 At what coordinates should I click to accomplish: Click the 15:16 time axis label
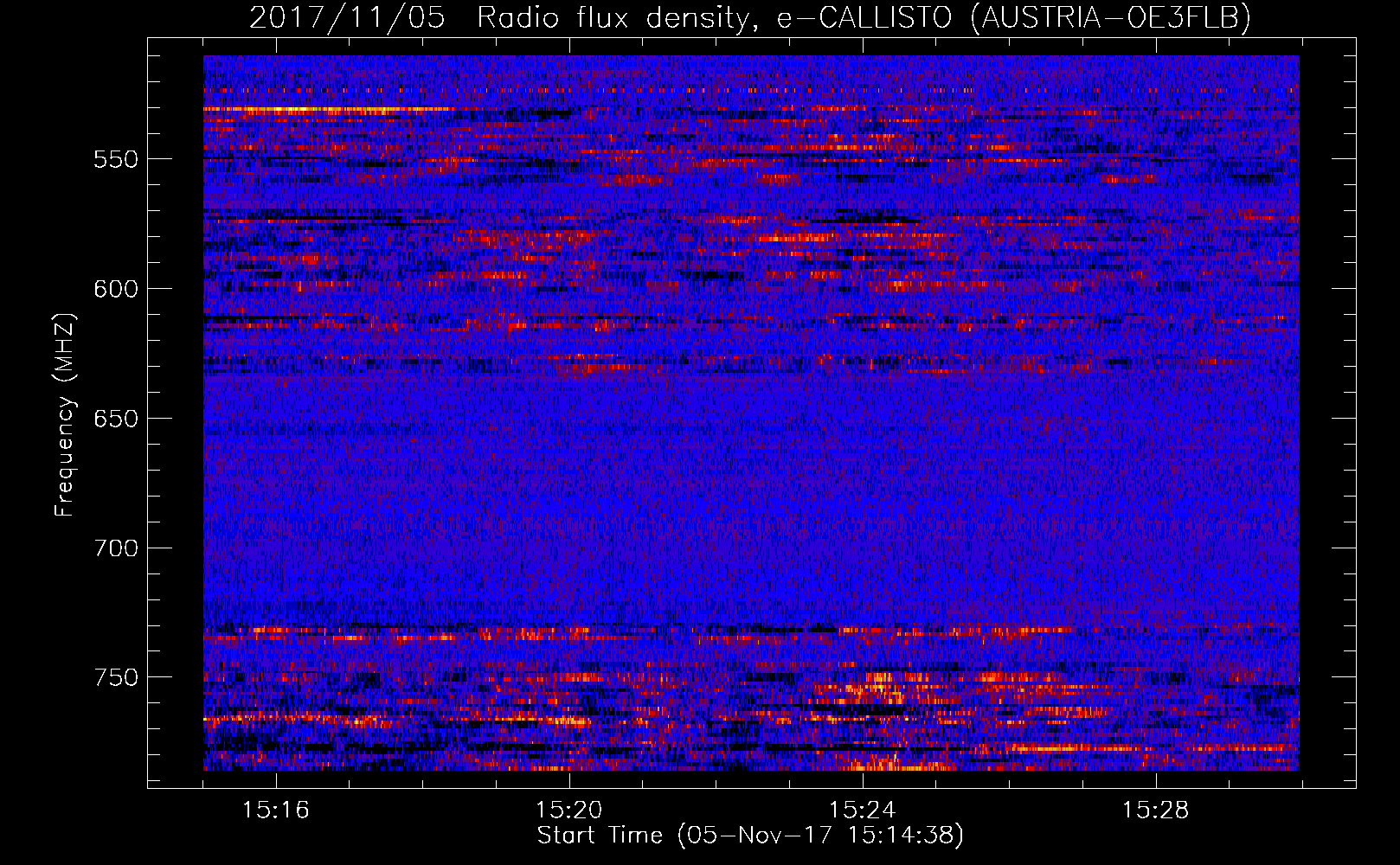point(275,811)
